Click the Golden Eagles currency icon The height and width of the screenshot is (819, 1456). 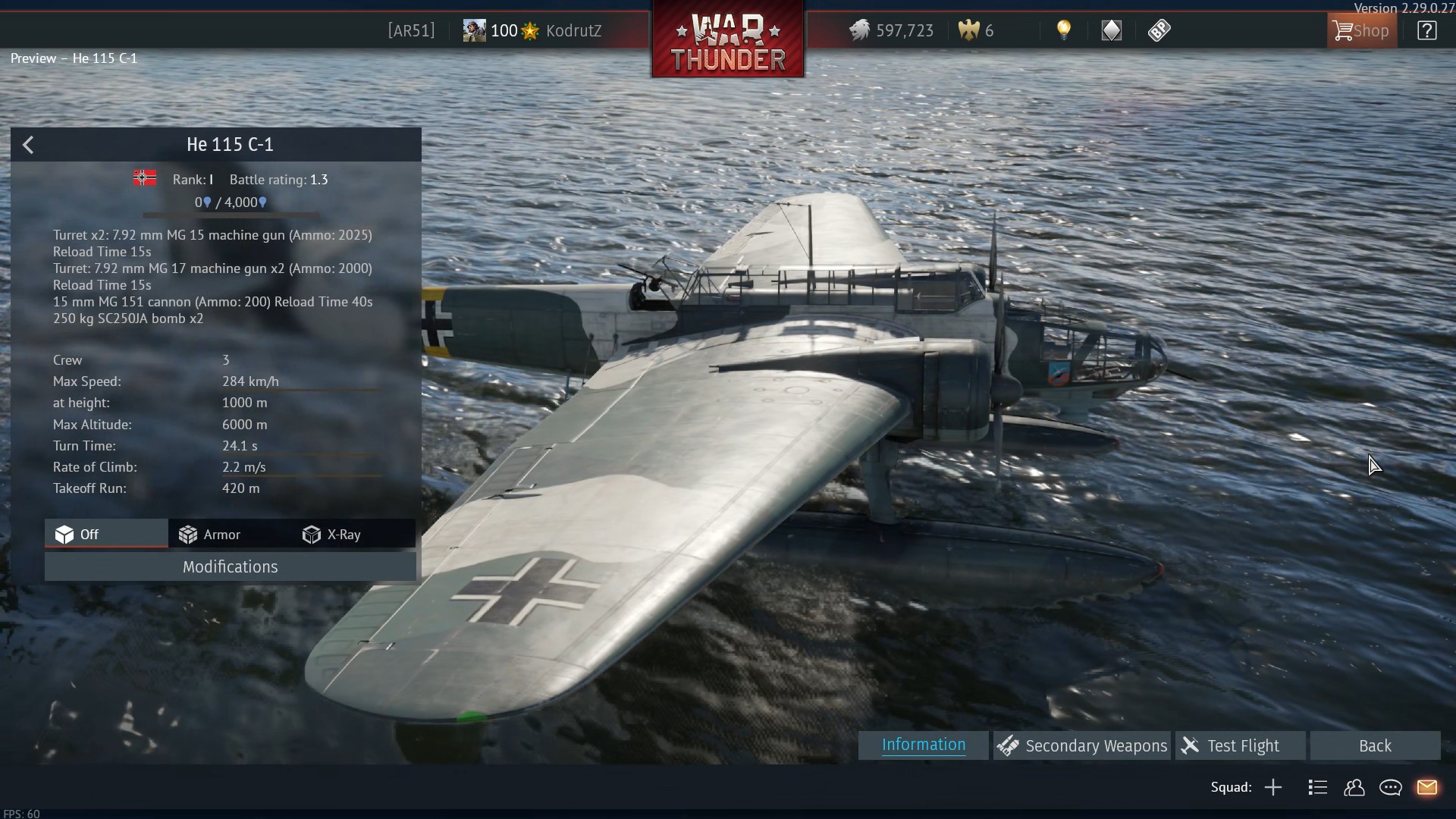pos(969,30)
